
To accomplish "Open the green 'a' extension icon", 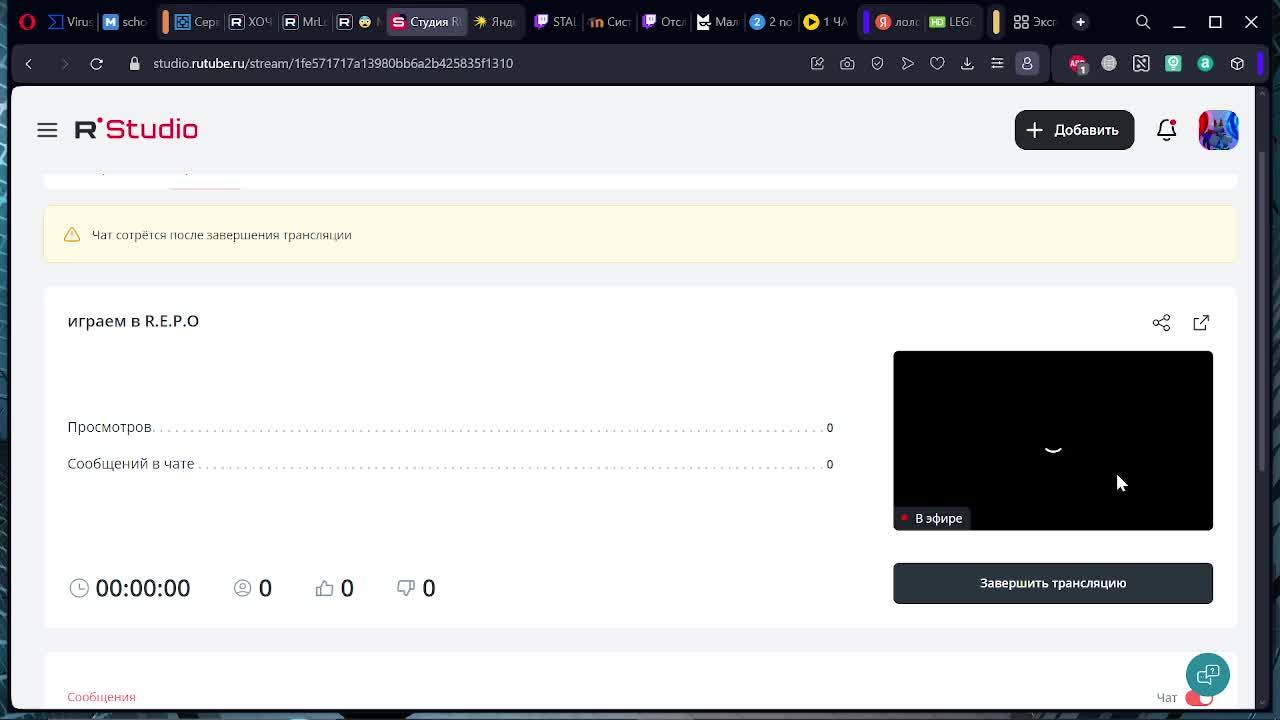I will coord(1205,63).
